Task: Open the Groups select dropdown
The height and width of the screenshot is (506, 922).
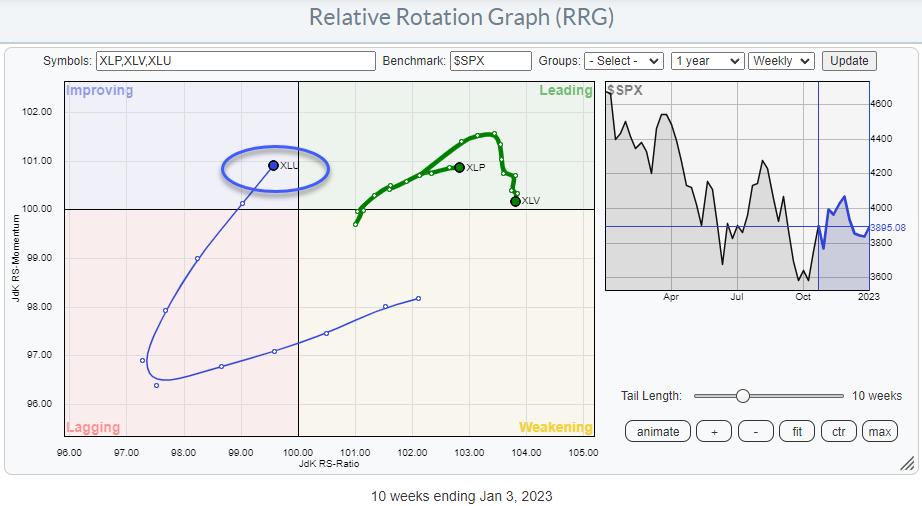Action: coord(624,61)
